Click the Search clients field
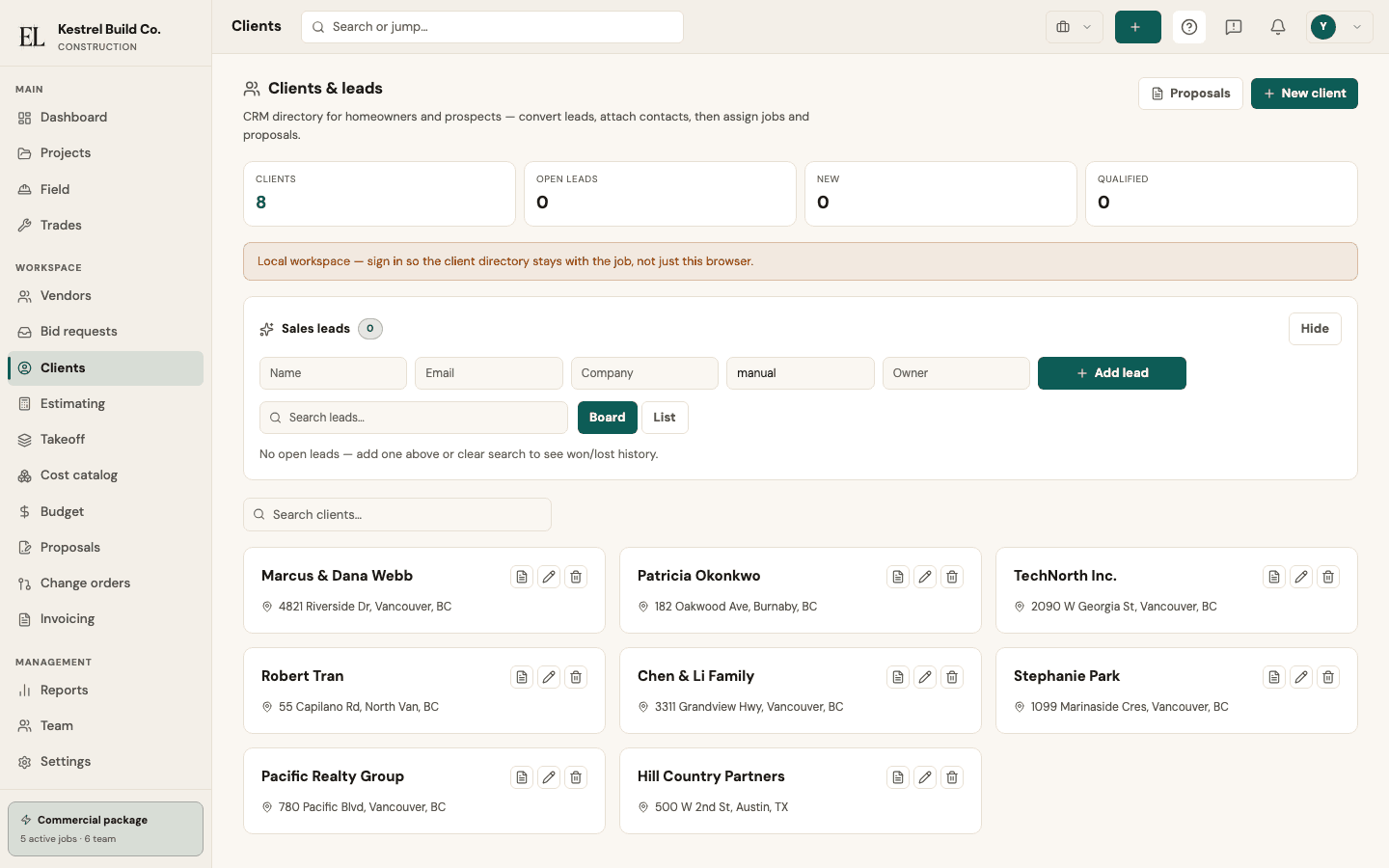The width and height of the screenshot is (1389, 868). [x=397, y=515]
